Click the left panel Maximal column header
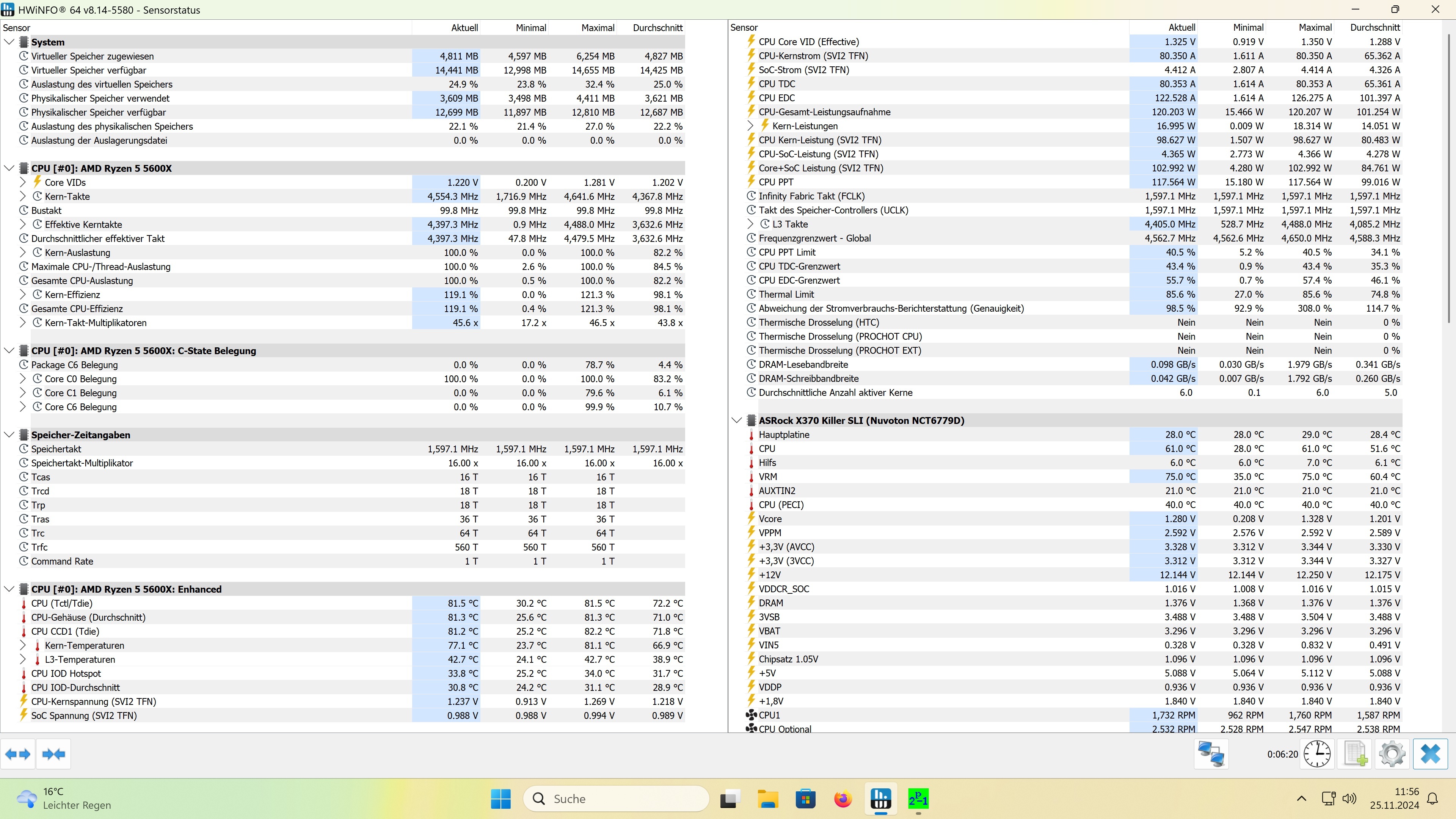This screenshot has width=1456, height=819. (582, 28)
